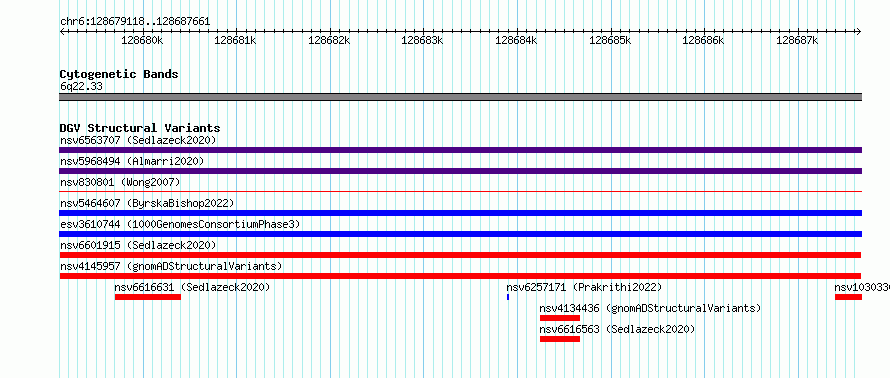The image size is (890, 378).
Task: Open the nsv6616563 (Sedlazeck2020) variant label
Action: click(618, 329)
